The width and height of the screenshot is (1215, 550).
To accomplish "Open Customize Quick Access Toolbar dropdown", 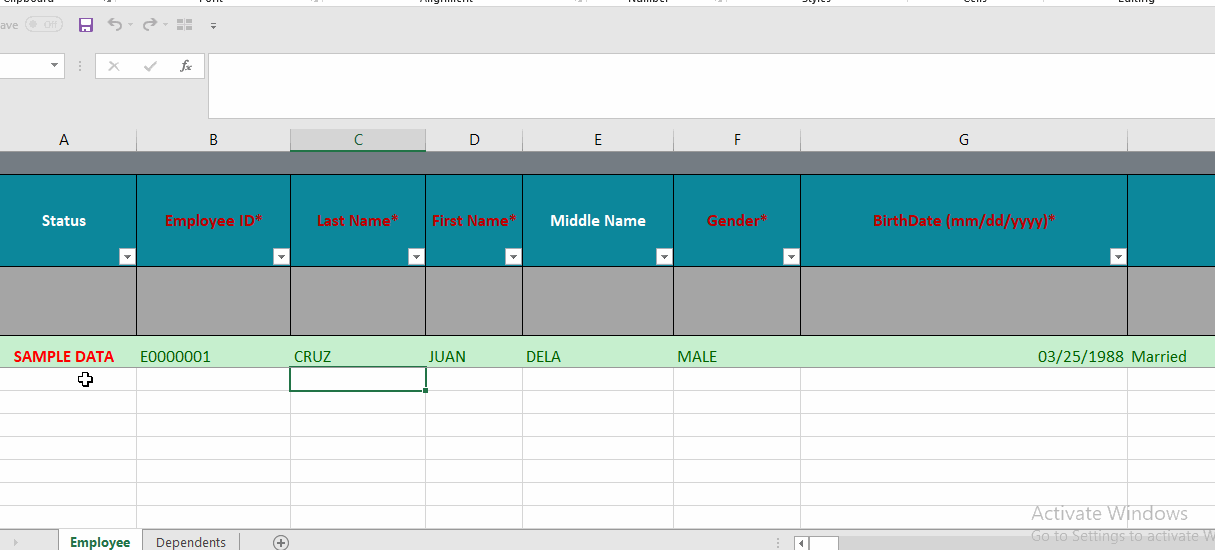I will tap(213, 26).
